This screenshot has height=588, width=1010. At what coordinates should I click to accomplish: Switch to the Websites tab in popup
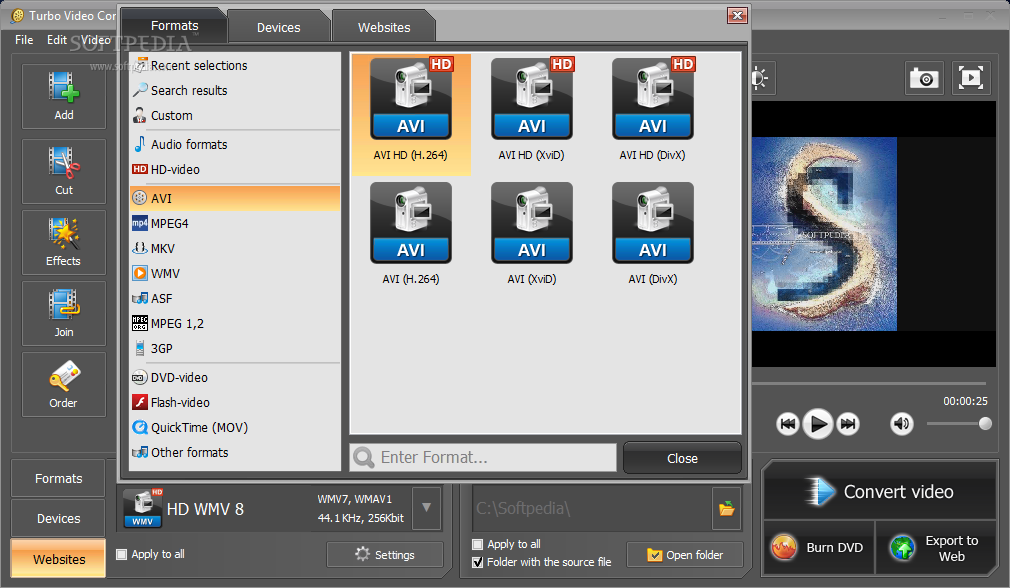click(x=384, y=28)
